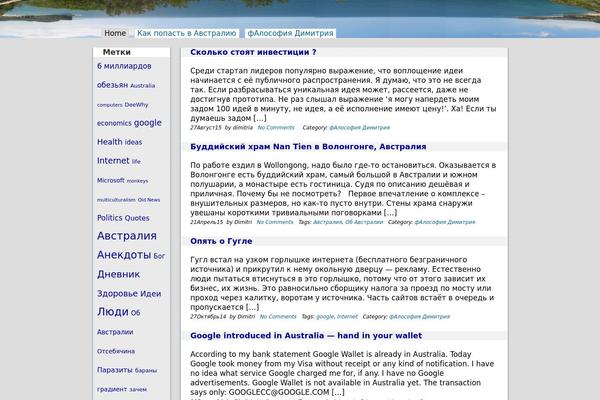
Task: Click 'Internet' tag under 'Опять о Гугле' post
Action: tap(347, 317)
